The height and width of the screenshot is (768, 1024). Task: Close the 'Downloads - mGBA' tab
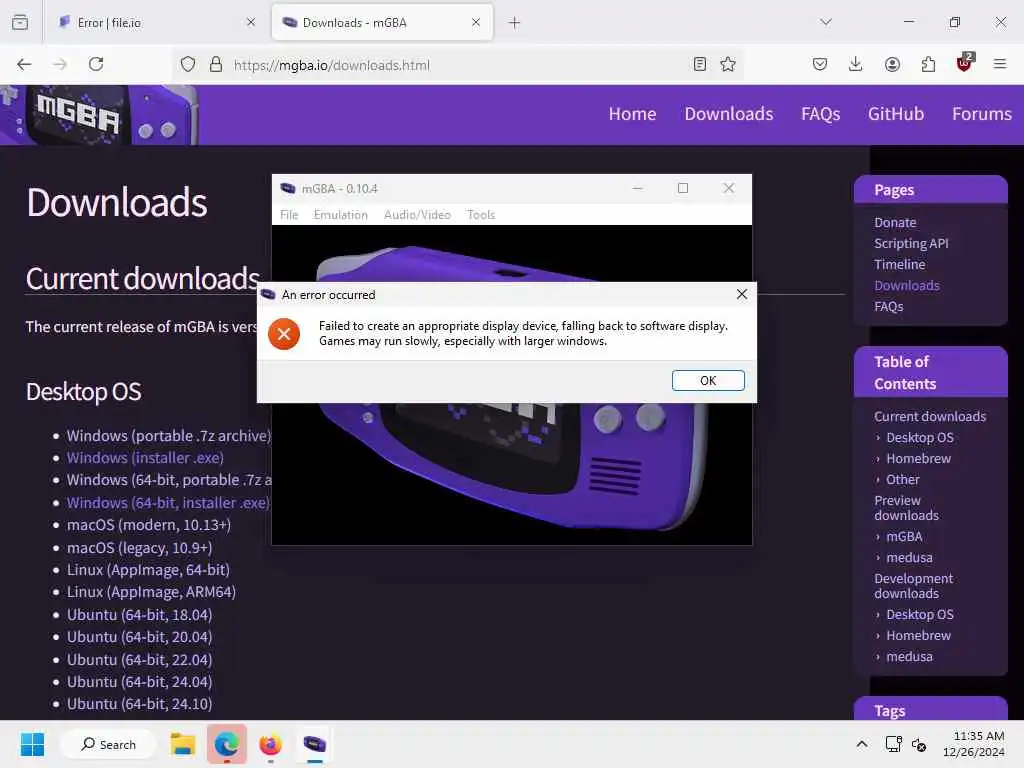pos(475,22)
